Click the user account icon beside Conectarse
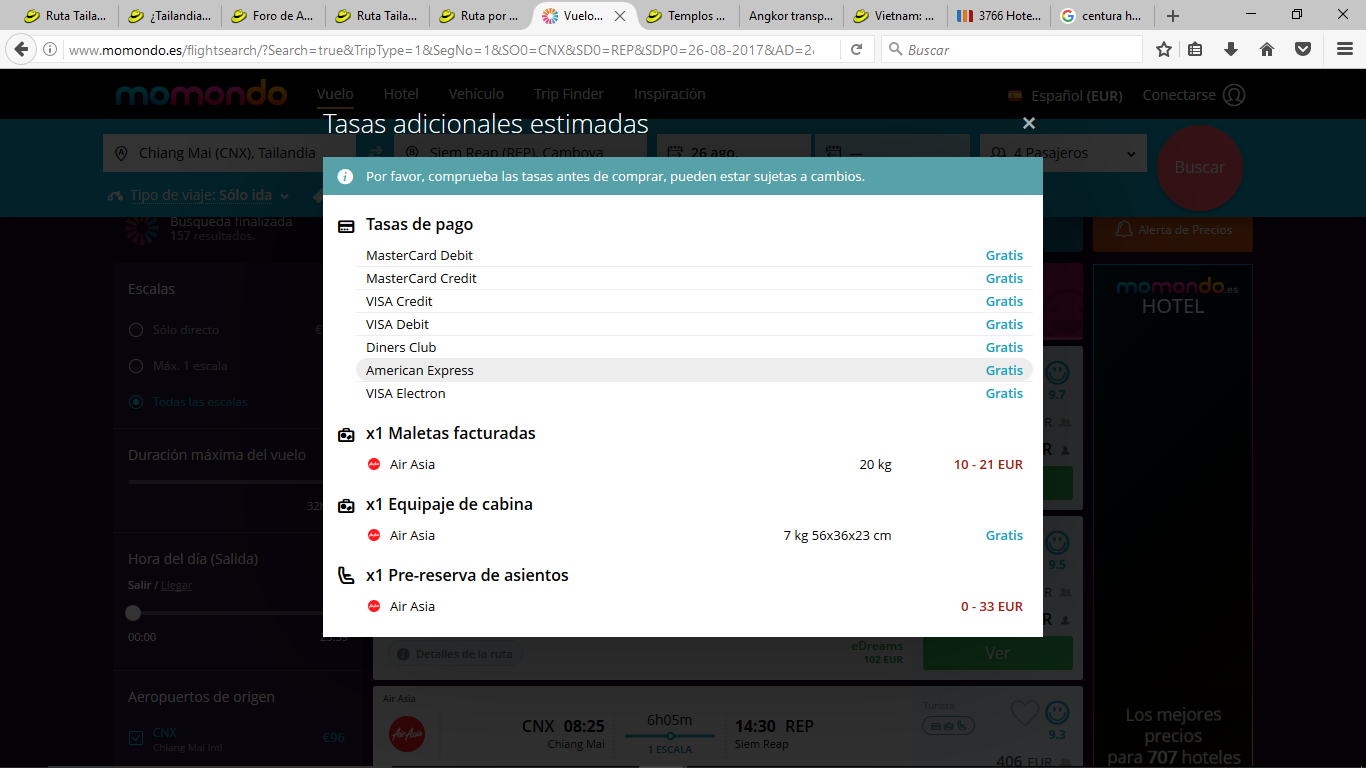Screen dimensions: 1366x768 point(1235,95)
